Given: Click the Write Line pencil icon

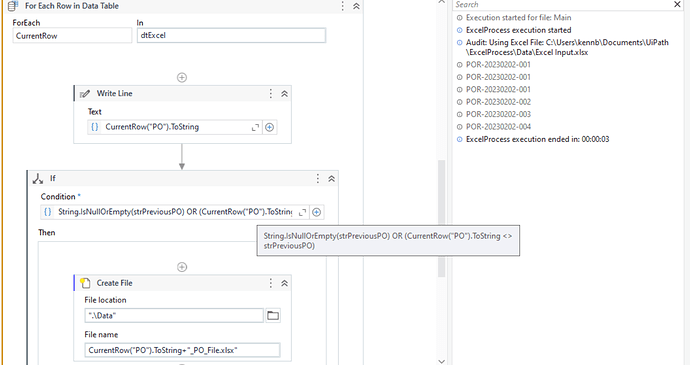Looking at the screenshot, I should pos(84,93).
